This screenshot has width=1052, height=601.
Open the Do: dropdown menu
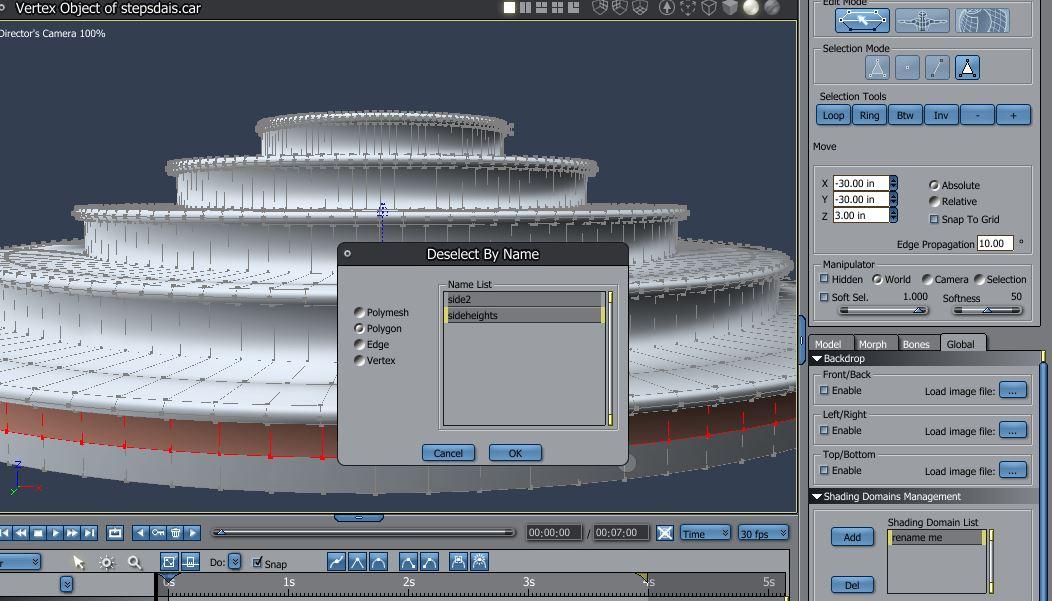coord(234,561)
